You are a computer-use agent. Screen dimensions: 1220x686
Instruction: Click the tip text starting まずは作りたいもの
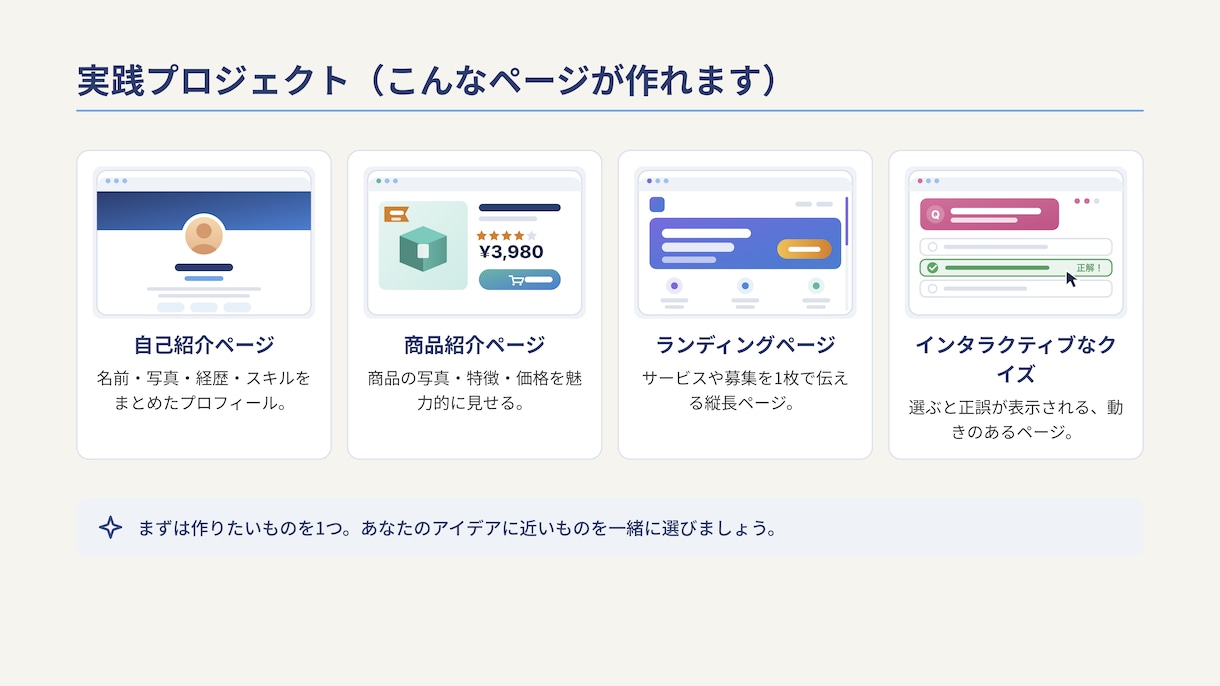point(458,528)
